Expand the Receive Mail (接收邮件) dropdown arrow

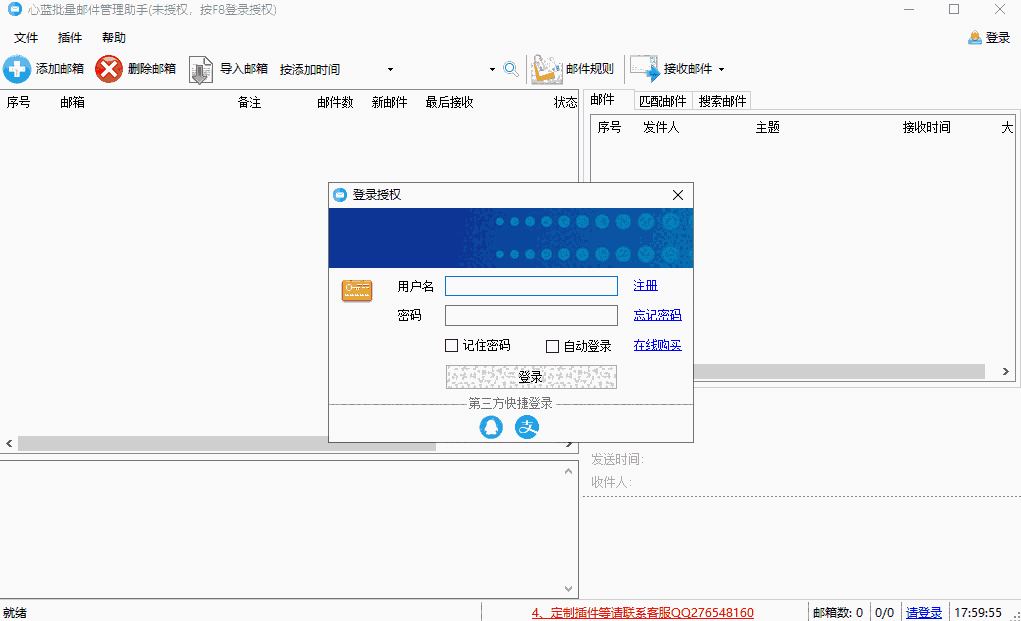[x=721, y=69]
